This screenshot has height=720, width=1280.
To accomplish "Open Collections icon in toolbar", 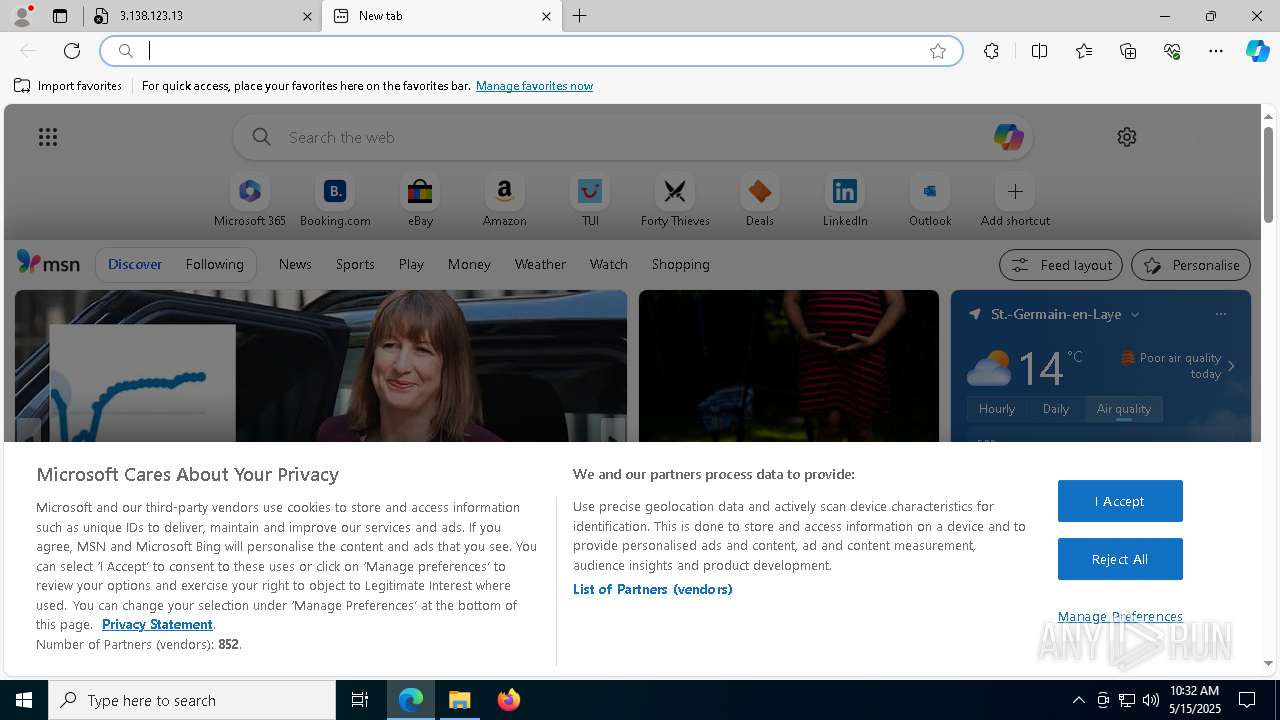I will click(x=1128, y=51).
